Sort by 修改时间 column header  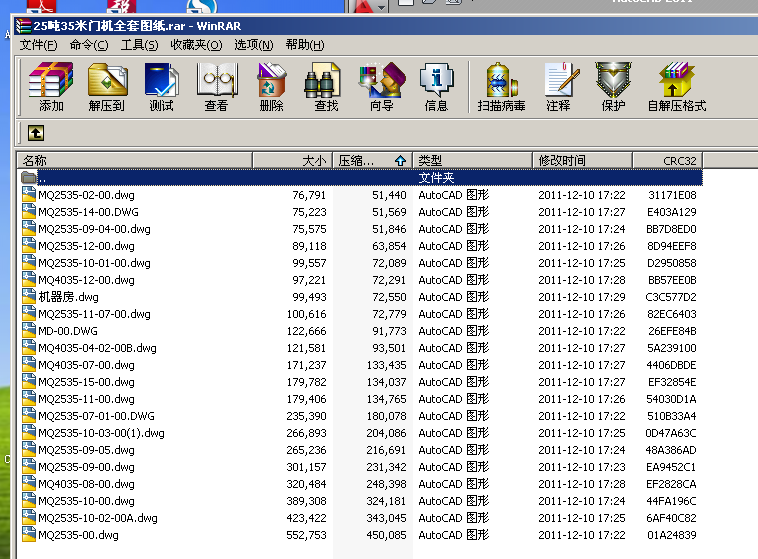[x=583, y=161]
